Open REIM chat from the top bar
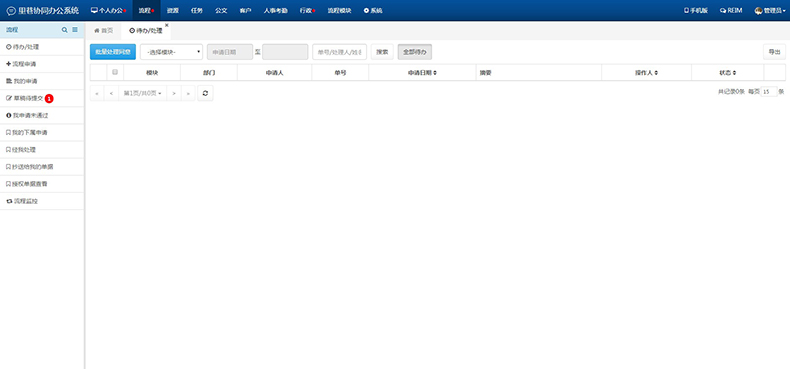 pos(731,10)
